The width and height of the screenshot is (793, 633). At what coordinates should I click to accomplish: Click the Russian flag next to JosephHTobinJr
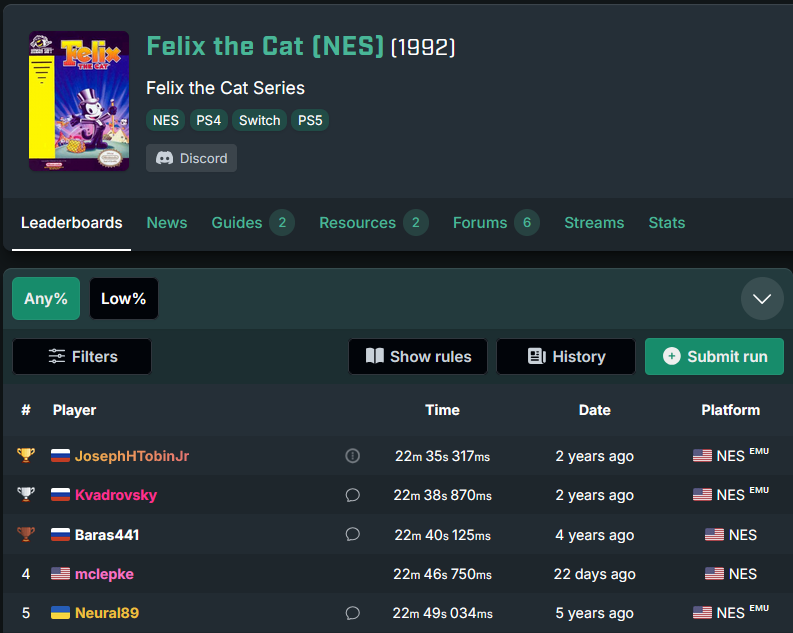pos(60,456)
